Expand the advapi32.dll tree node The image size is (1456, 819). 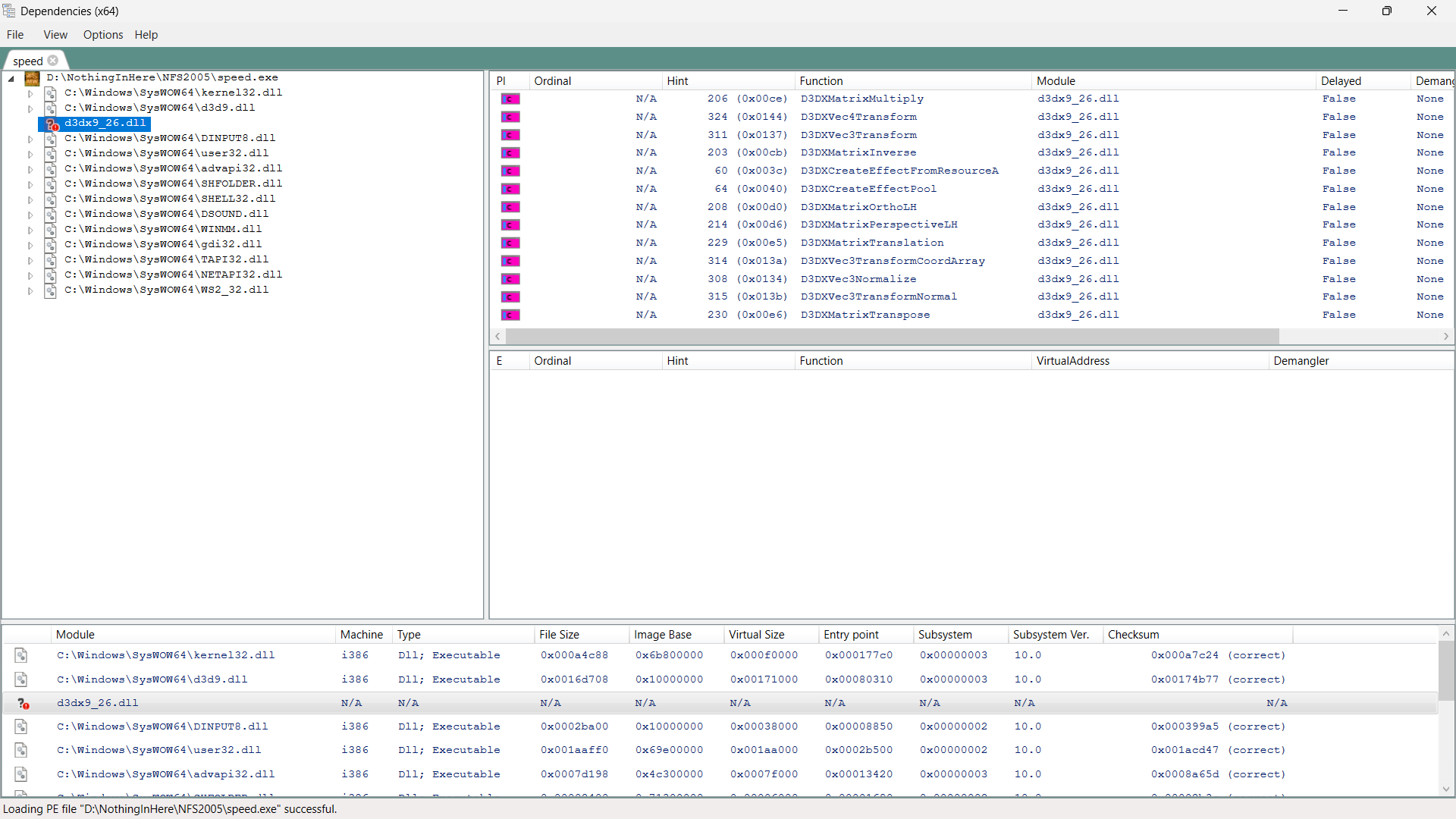coord(30,170)
